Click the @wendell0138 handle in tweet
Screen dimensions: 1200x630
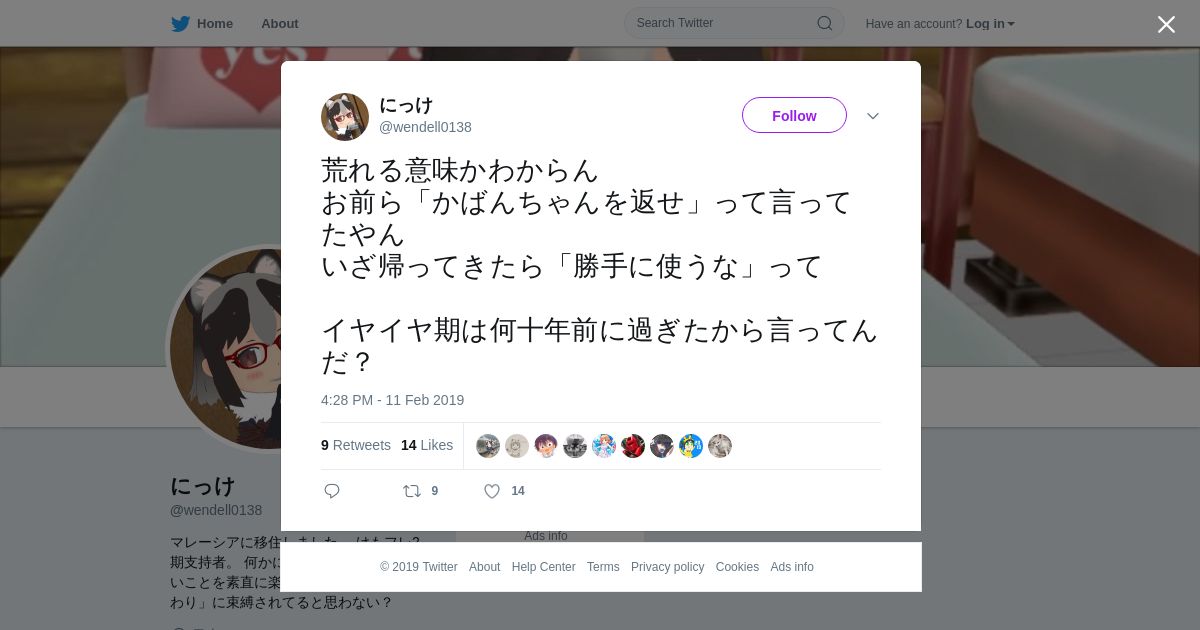point(425,127)
